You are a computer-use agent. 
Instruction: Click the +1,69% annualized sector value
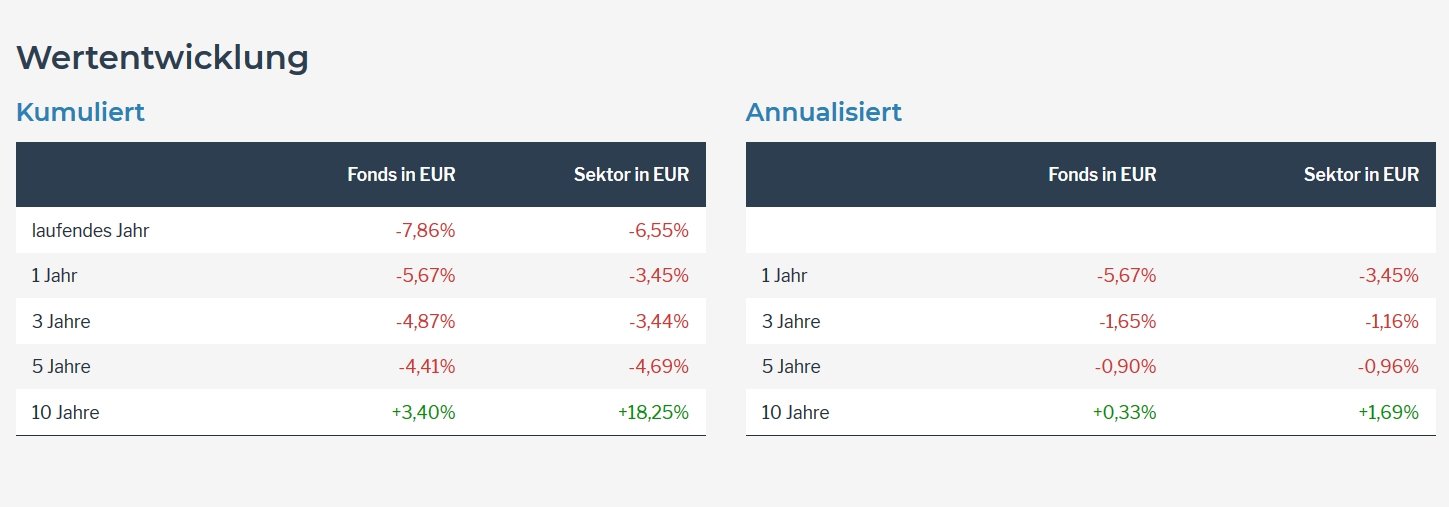pyautogui.click(x=1388, y=412)
